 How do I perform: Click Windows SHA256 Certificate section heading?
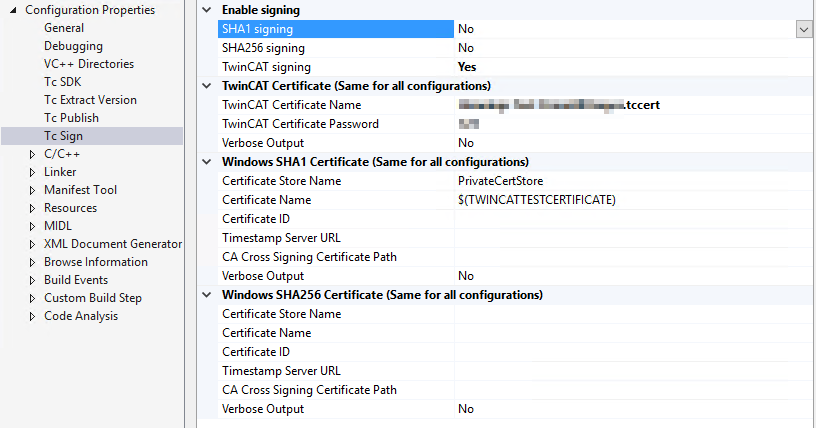(x=382, y=295)
